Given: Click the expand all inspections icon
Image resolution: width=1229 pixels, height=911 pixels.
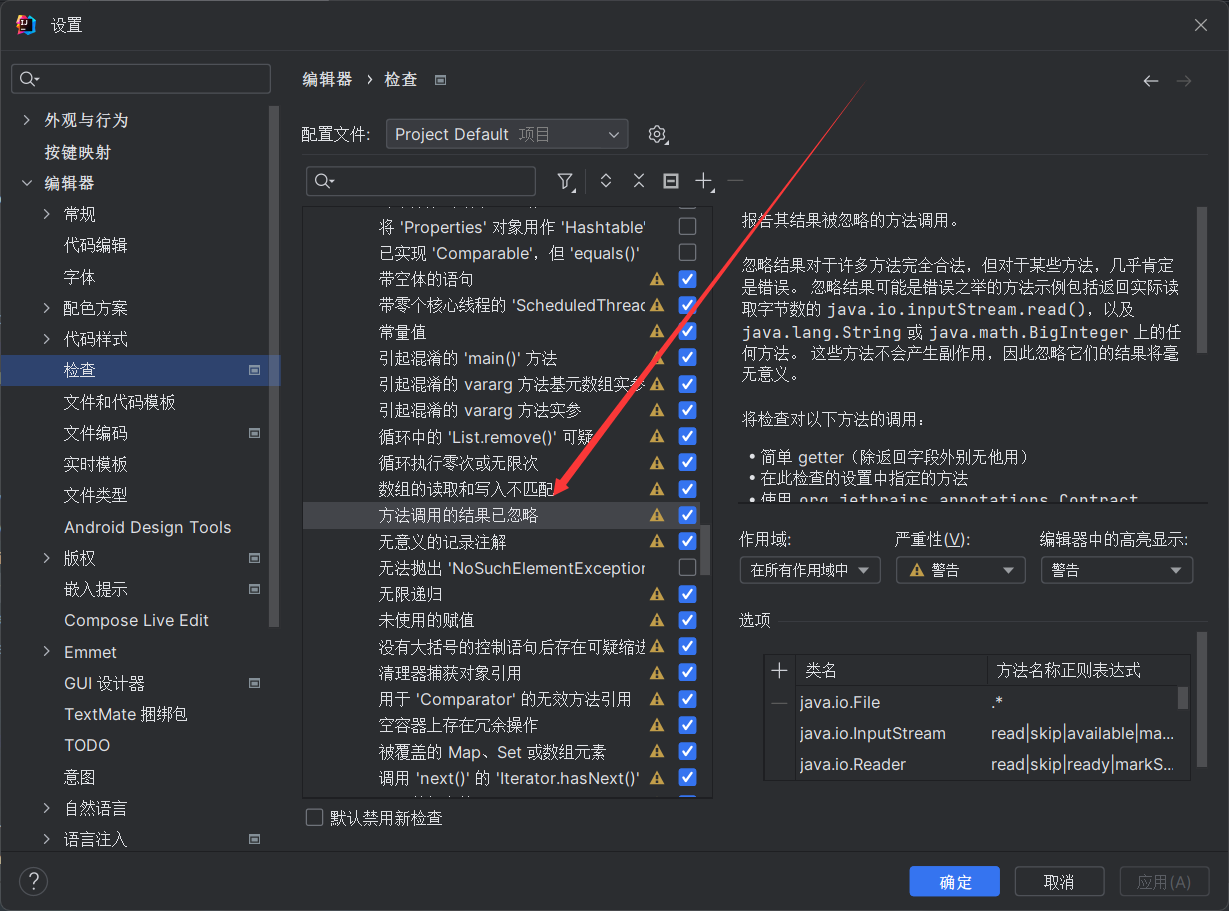Looking at the screenshot, I should pos(605,181).
